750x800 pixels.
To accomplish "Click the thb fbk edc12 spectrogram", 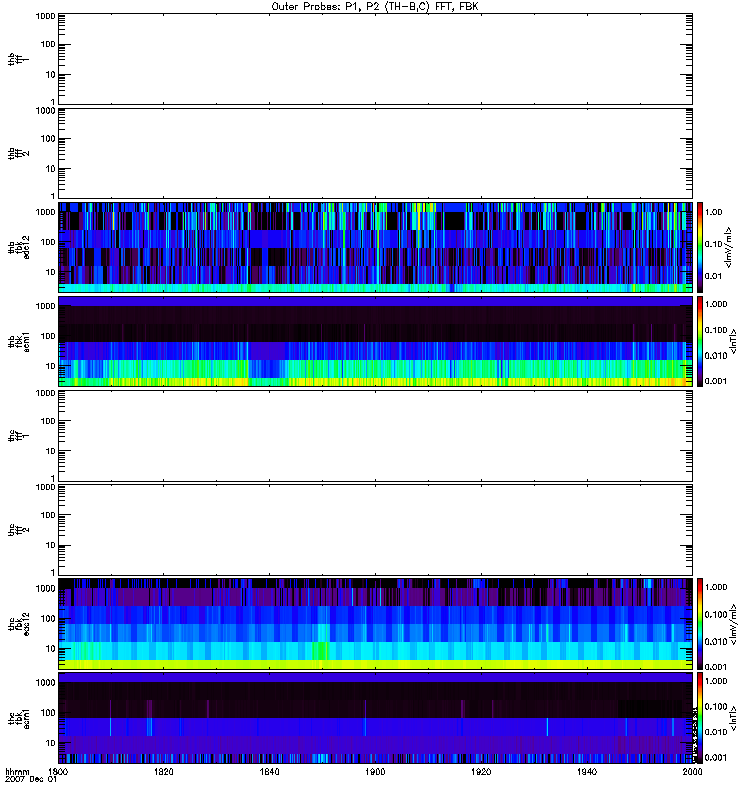I will click(x=375, y=246).
